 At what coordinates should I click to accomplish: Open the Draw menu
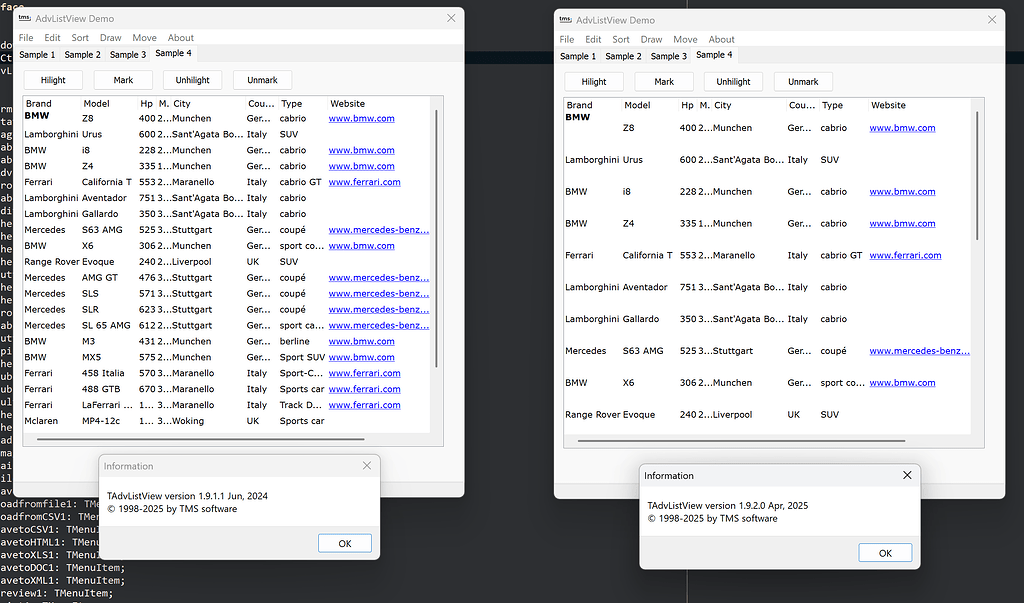tap(110, 37)
